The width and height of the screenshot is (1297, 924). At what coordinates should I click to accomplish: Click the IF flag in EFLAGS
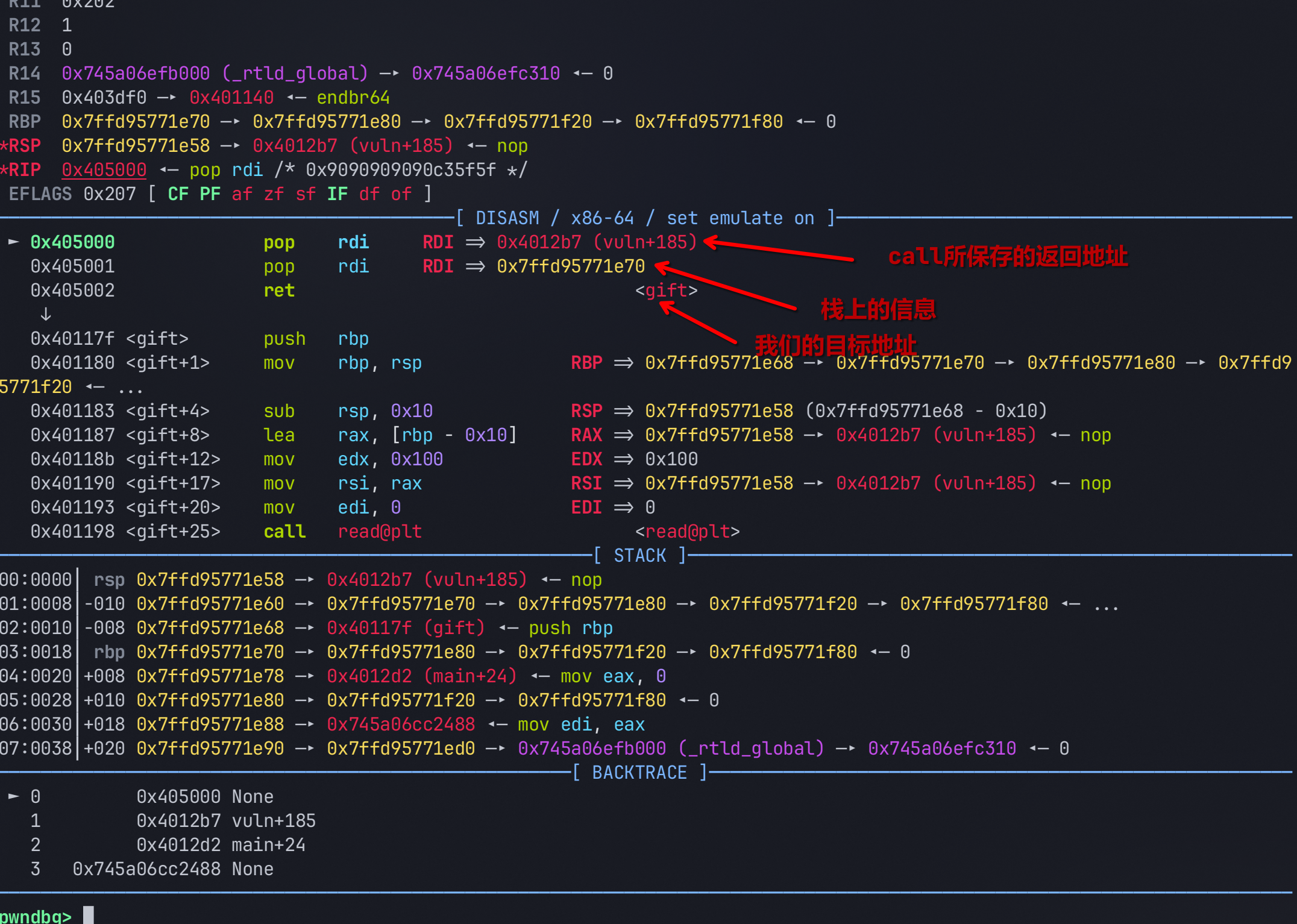click(337, 193)
